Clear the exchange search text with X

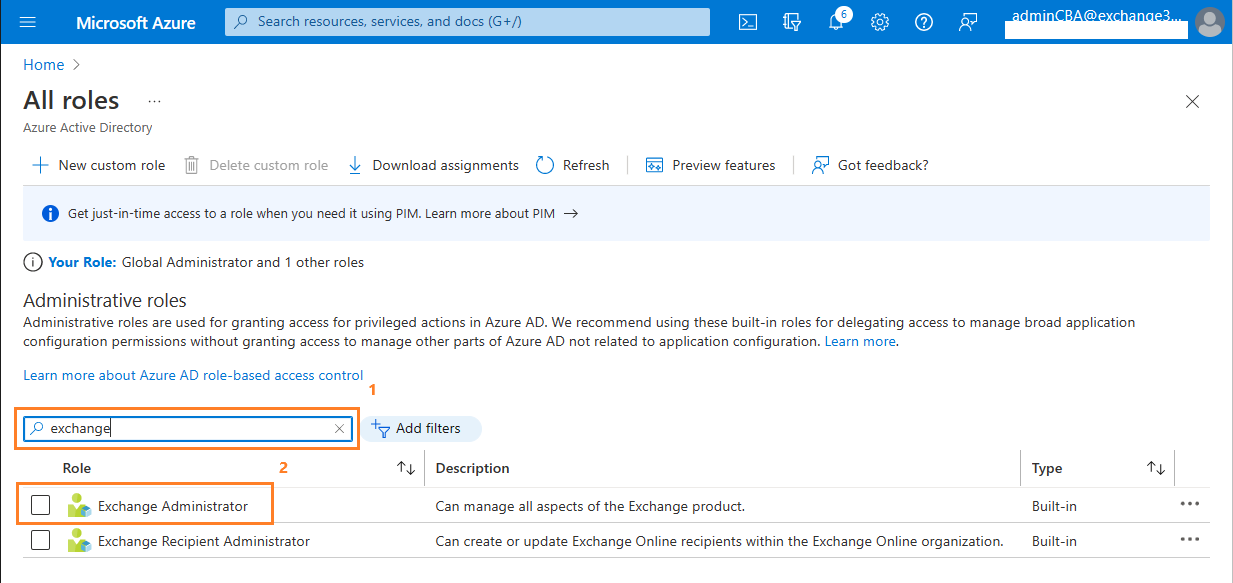click(x=339, y=428)
